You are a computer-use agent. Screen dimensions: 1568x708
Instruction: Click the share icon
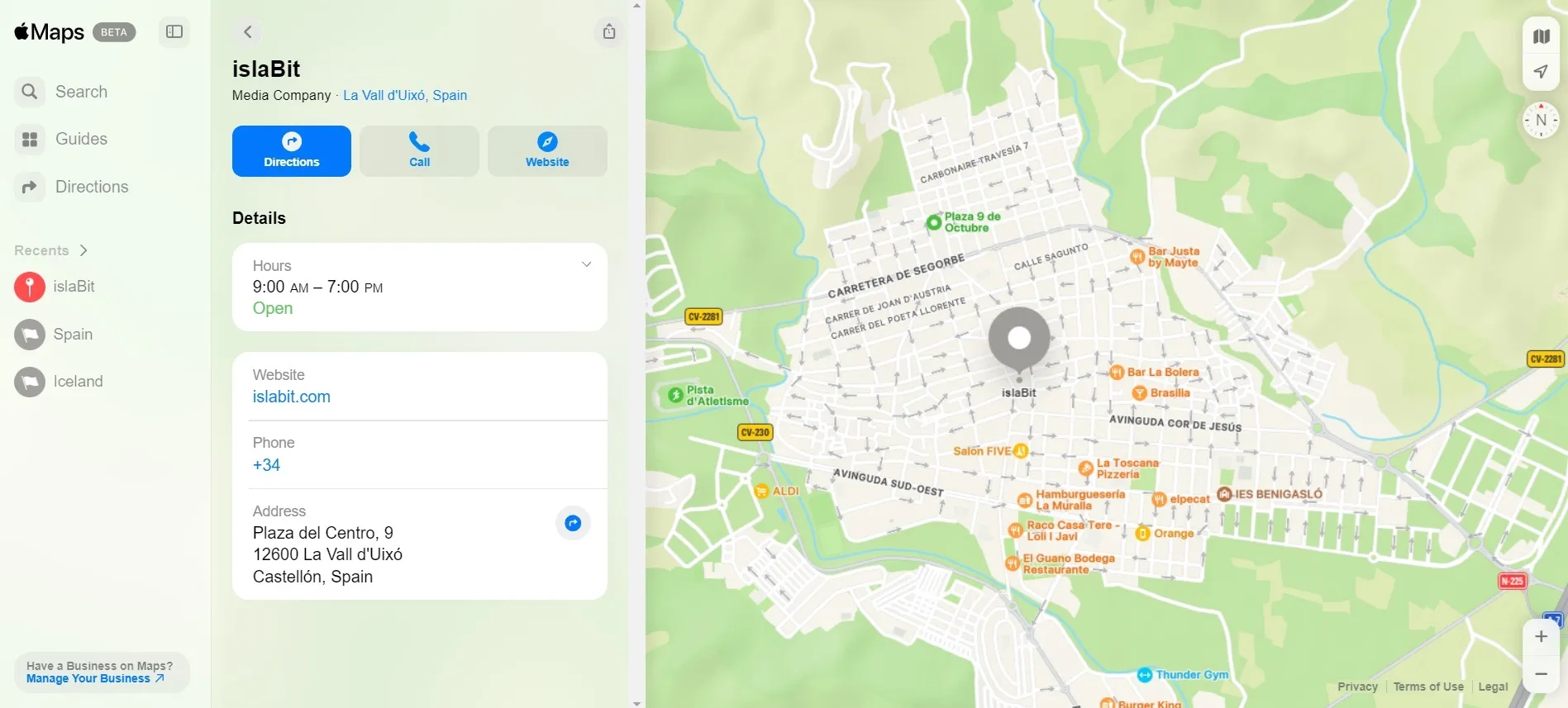(608, 32)
